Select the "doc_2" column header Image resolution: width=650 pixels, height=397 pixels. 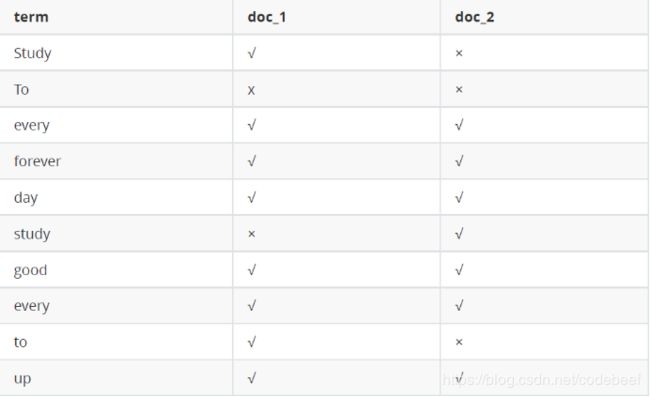point(475,17)
